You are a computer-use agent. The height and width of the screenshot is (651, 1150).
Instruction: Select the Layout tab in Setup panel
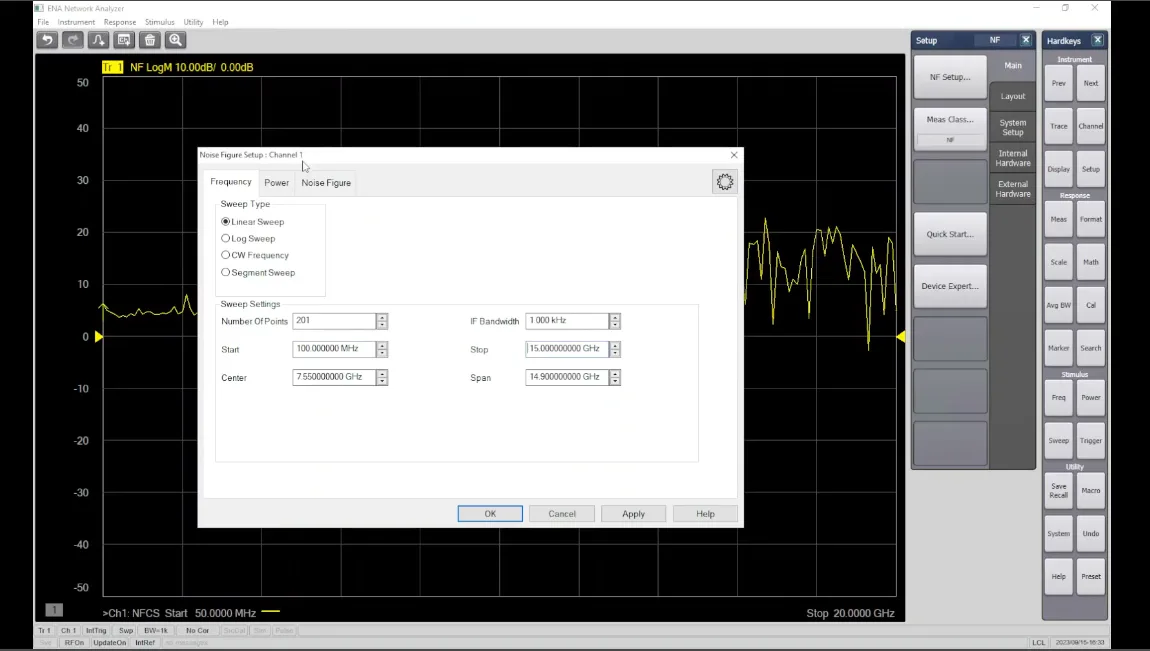(1013, 96)
